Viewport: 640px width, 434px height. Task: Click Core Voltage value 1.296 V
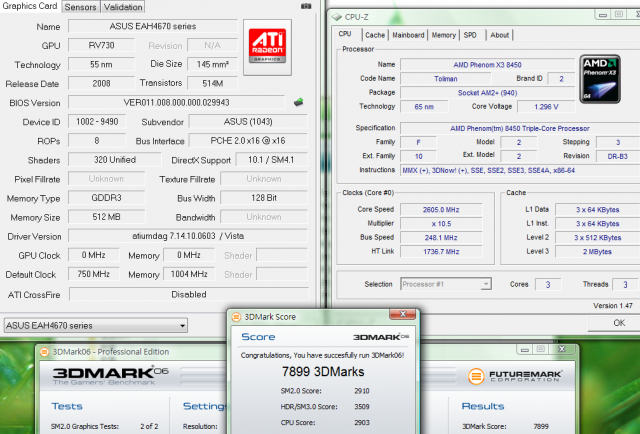546,107
